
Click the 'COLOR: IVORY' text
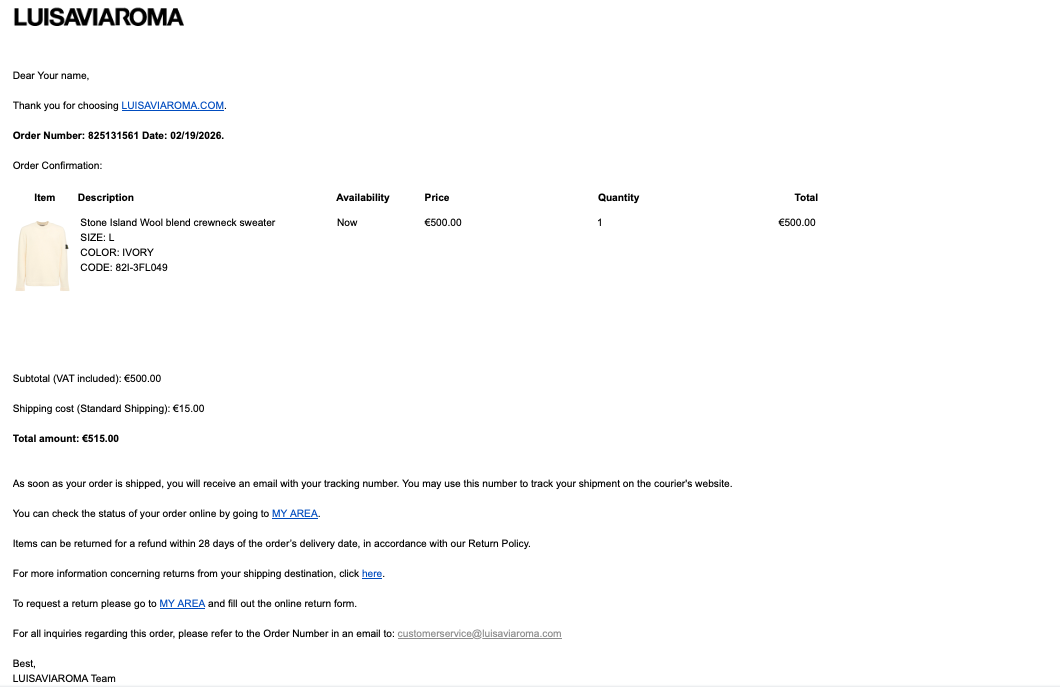117,252
